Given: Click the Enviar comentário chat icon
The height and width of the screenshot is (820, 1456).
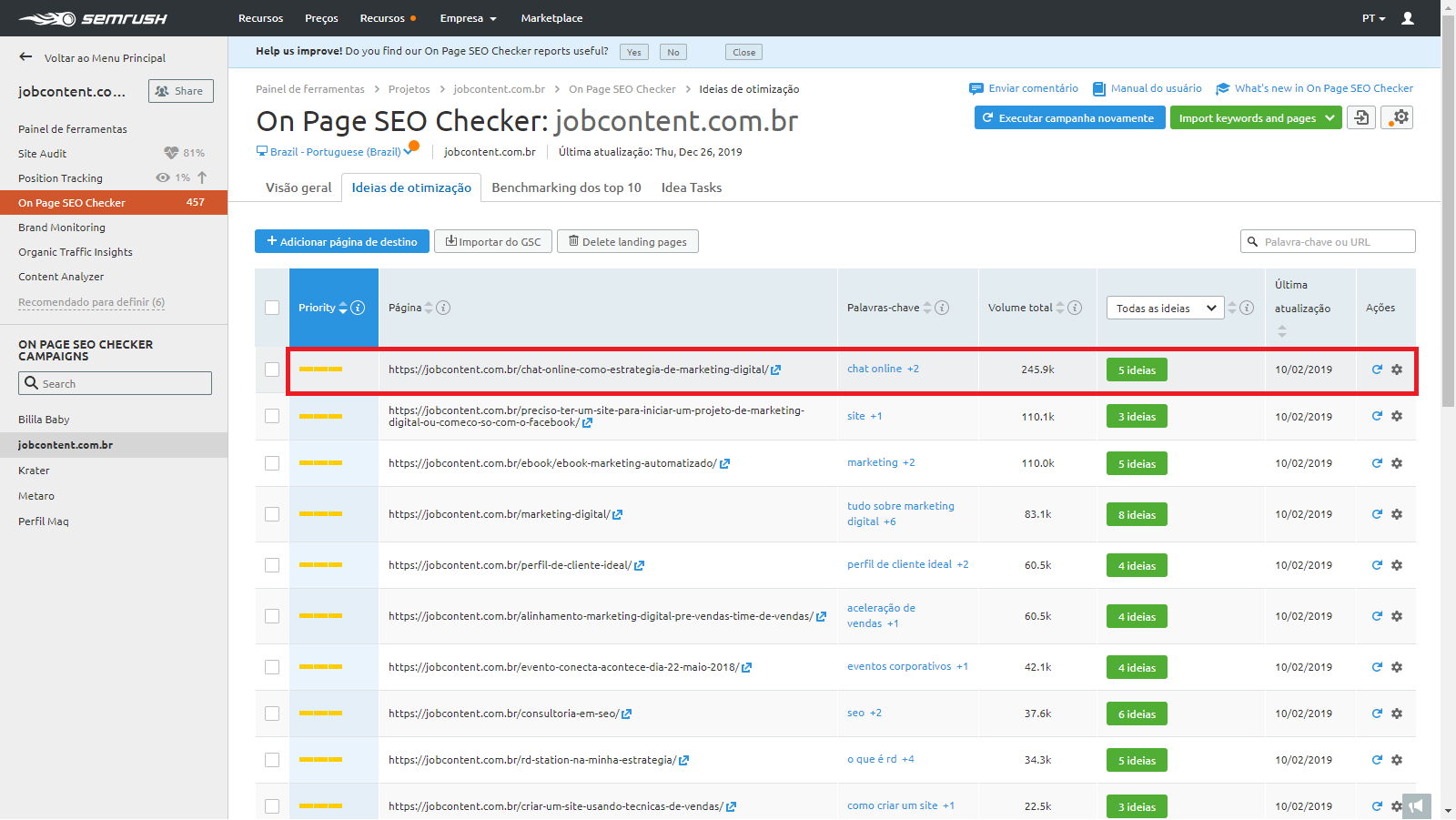Looking at the screenshot, I should point(976,88).
